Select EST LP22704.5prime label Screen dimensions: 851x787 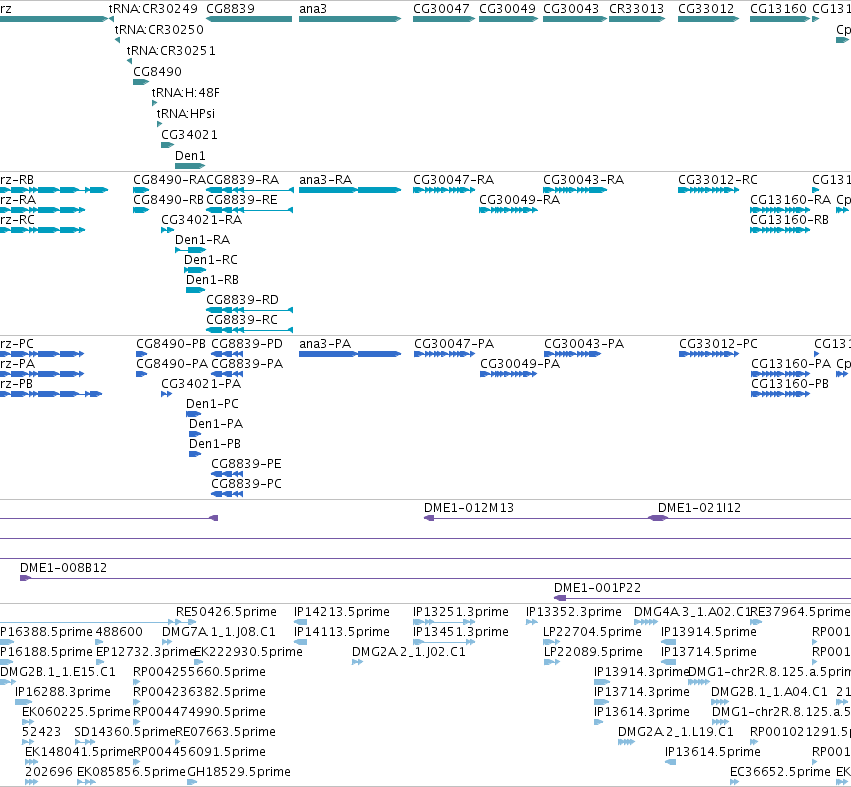(593, 632)
